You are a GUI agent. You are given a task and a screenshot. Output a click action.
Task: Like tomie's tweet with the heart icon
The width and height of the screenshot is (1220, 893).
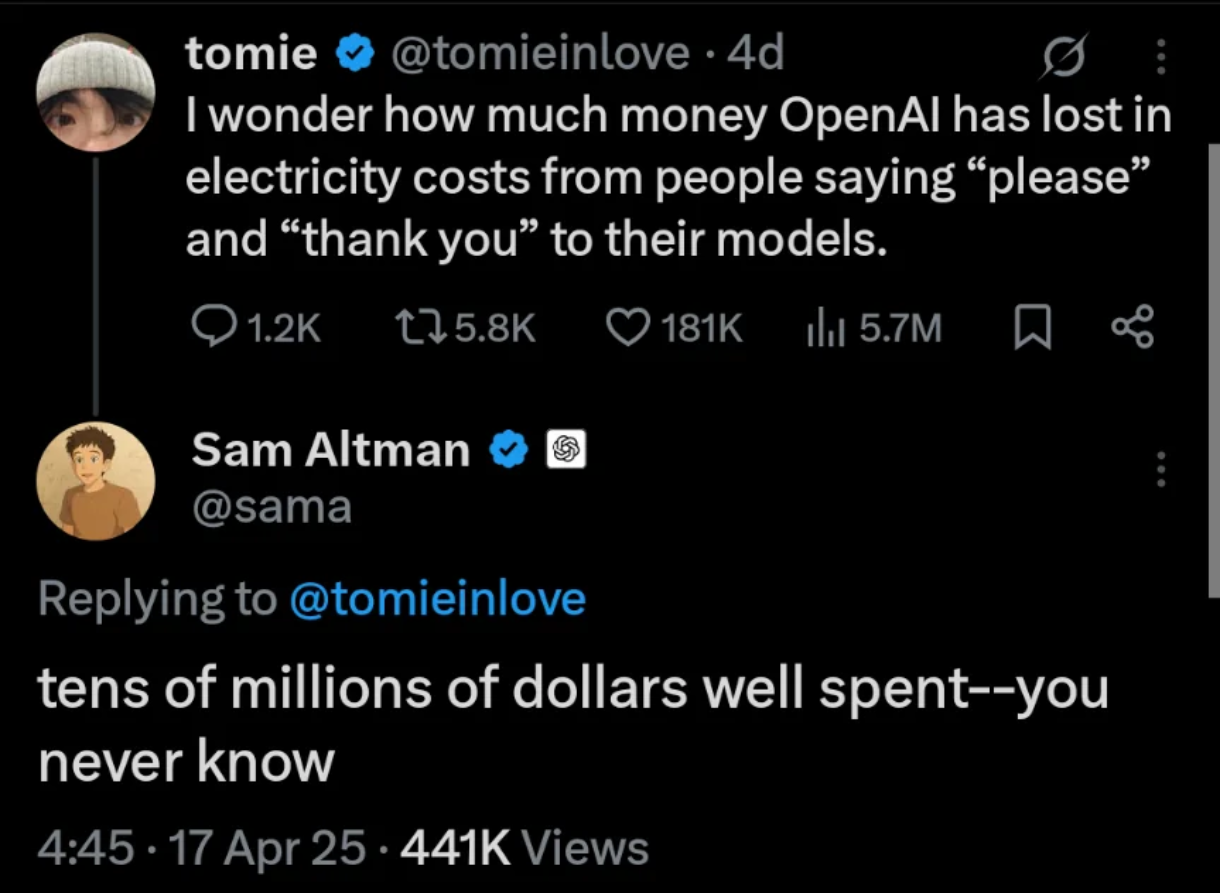point(628,329)
